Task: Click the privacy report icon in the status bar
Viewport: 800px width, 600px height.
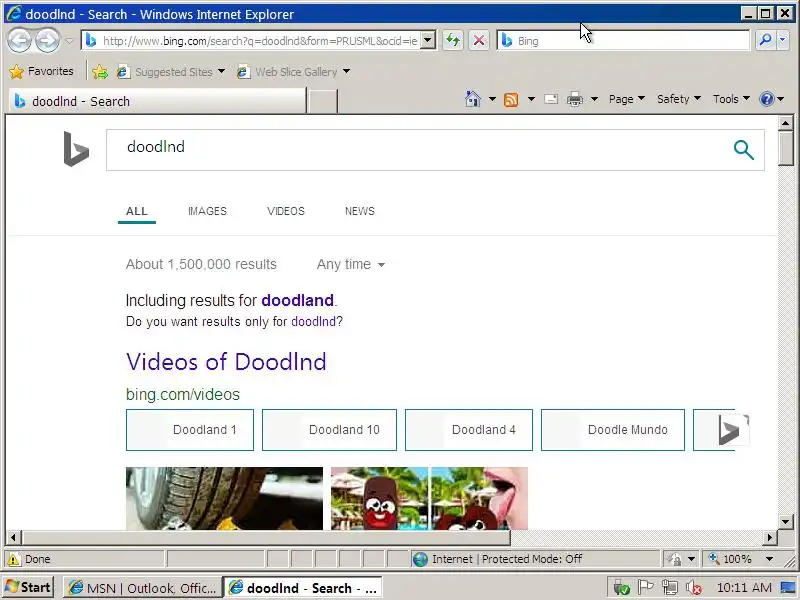Action: 674,559
